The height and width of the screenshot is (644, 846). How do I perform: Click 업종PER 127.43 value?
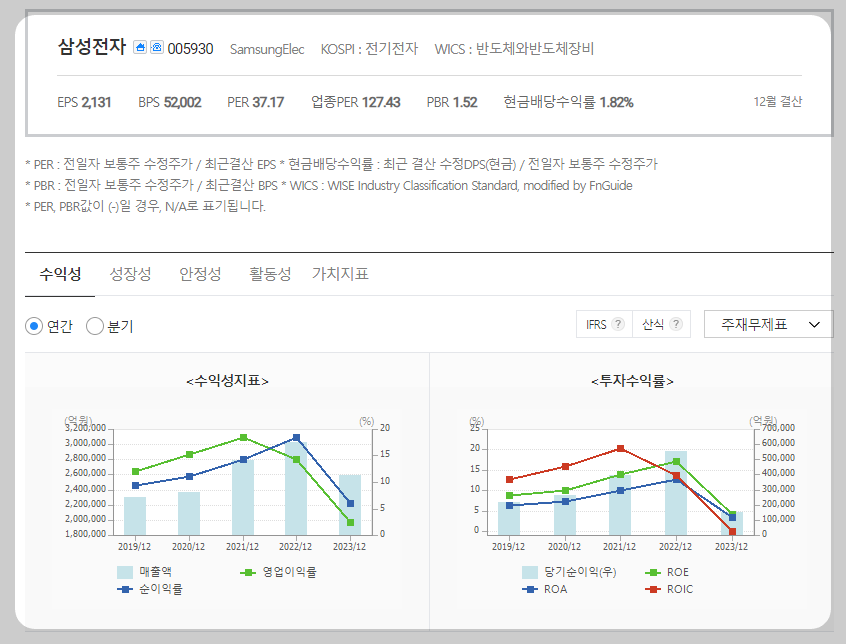click(x=356, y=102)
